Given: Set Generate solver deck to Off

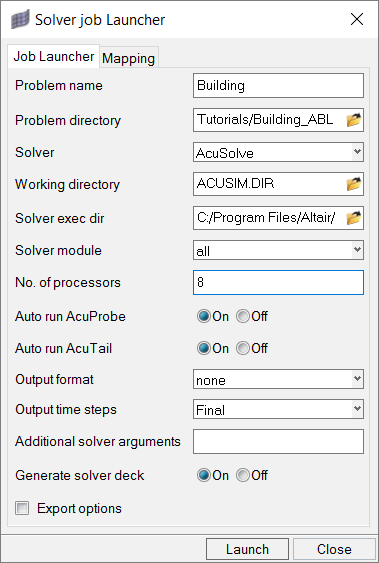Looking at the screenshot, I should 243,475.
